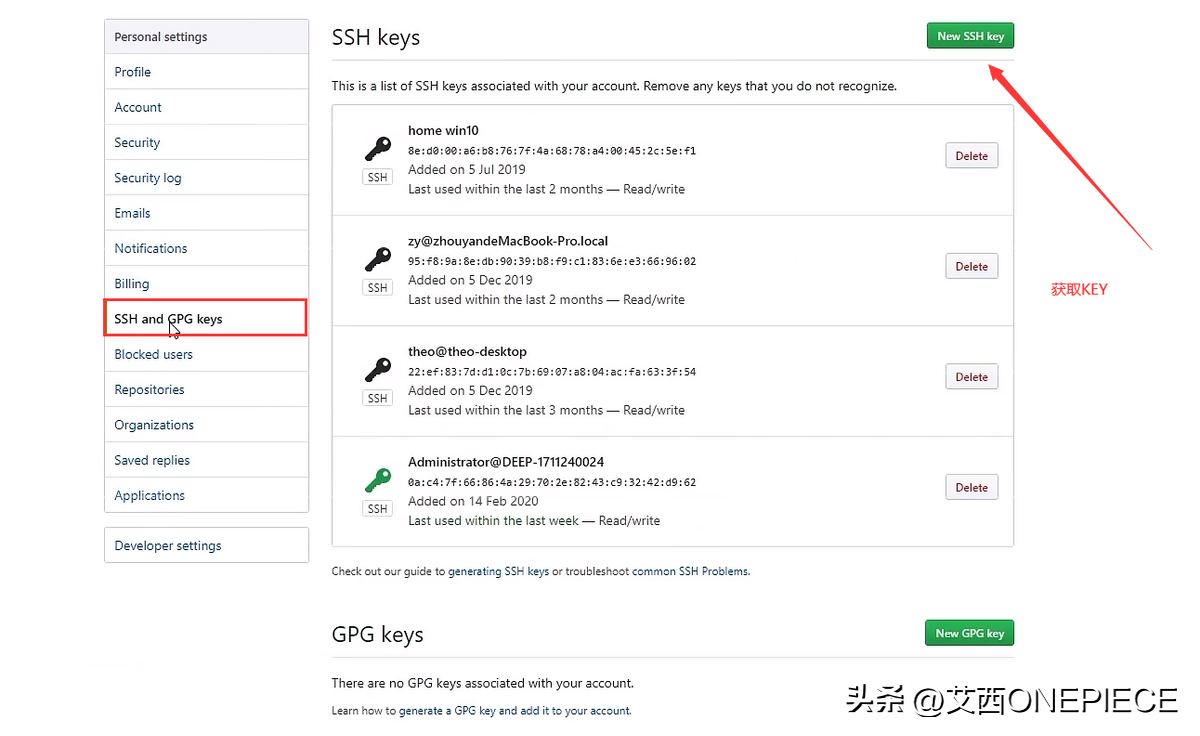The height and width of the screenshot is (736, 1200).
Task: Click the SSH badge under the green key
Action: pos(377,509)
